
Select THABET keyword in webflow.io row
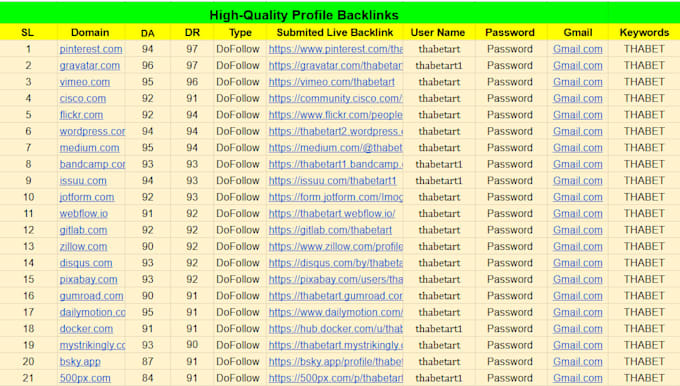(644, 214)
